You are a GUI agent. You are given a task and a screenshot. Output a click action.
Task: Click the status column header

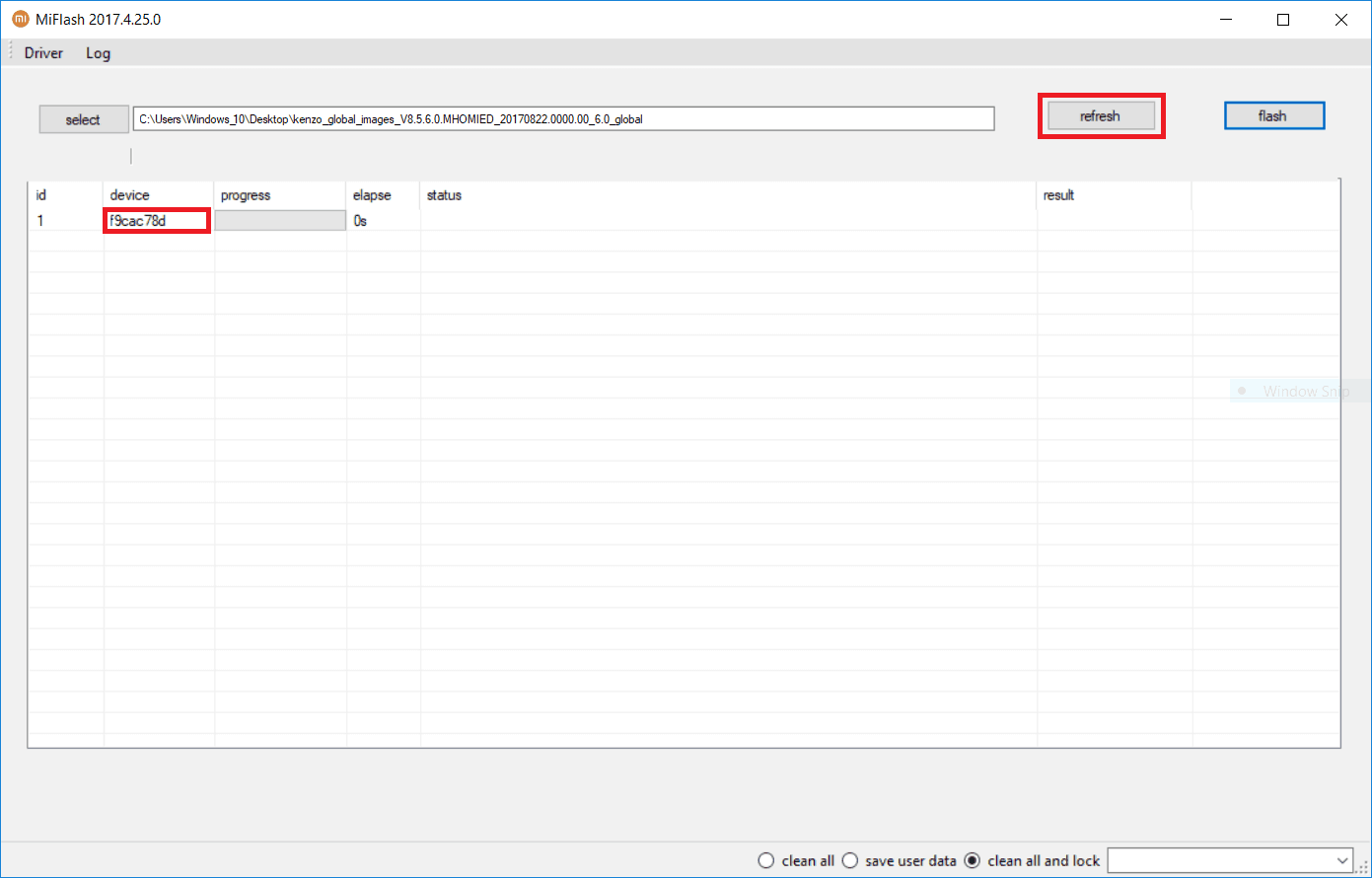click(728, 195)
